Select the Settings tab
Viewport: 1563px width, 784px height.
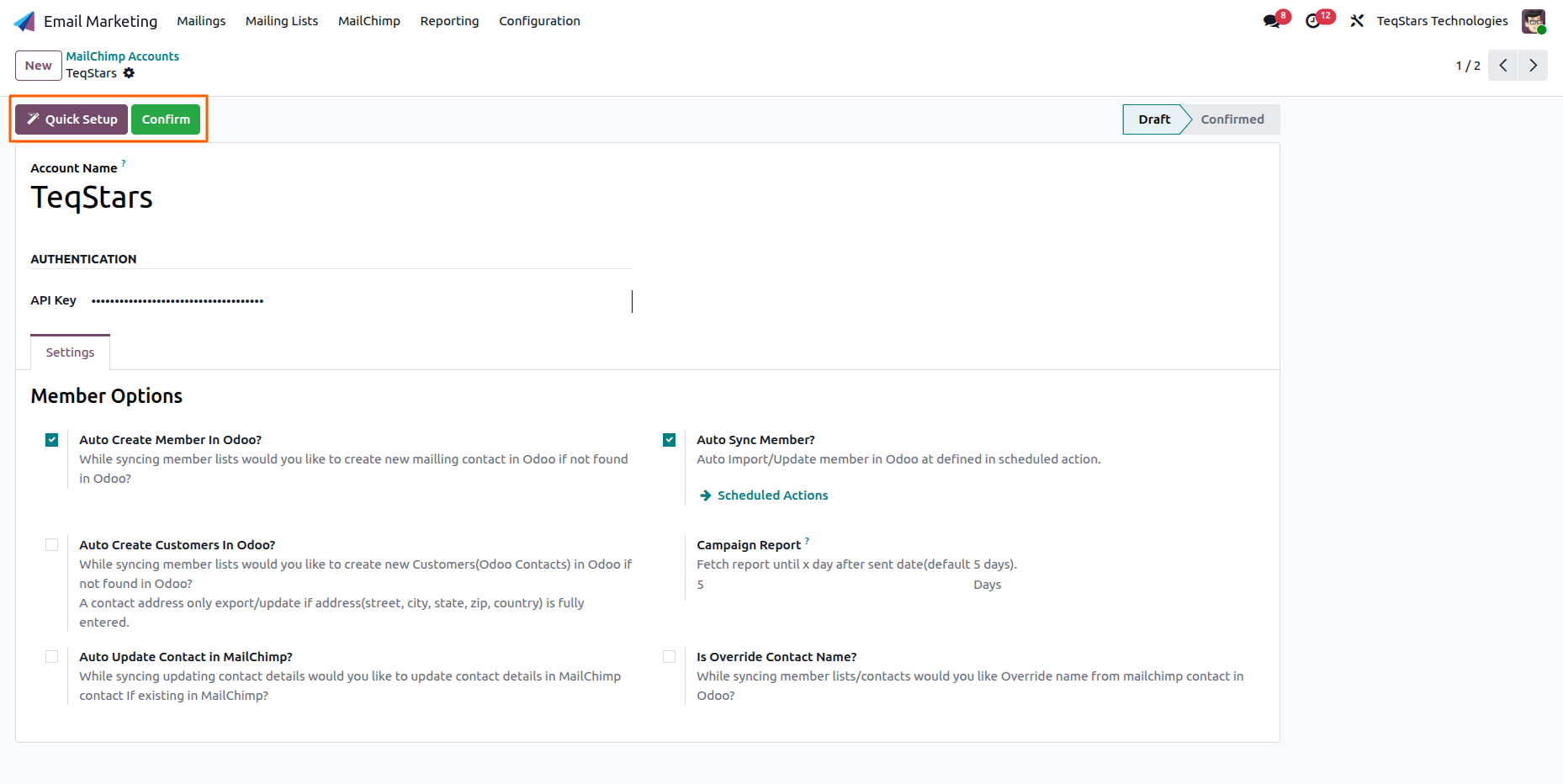click(x=71, y=352)
